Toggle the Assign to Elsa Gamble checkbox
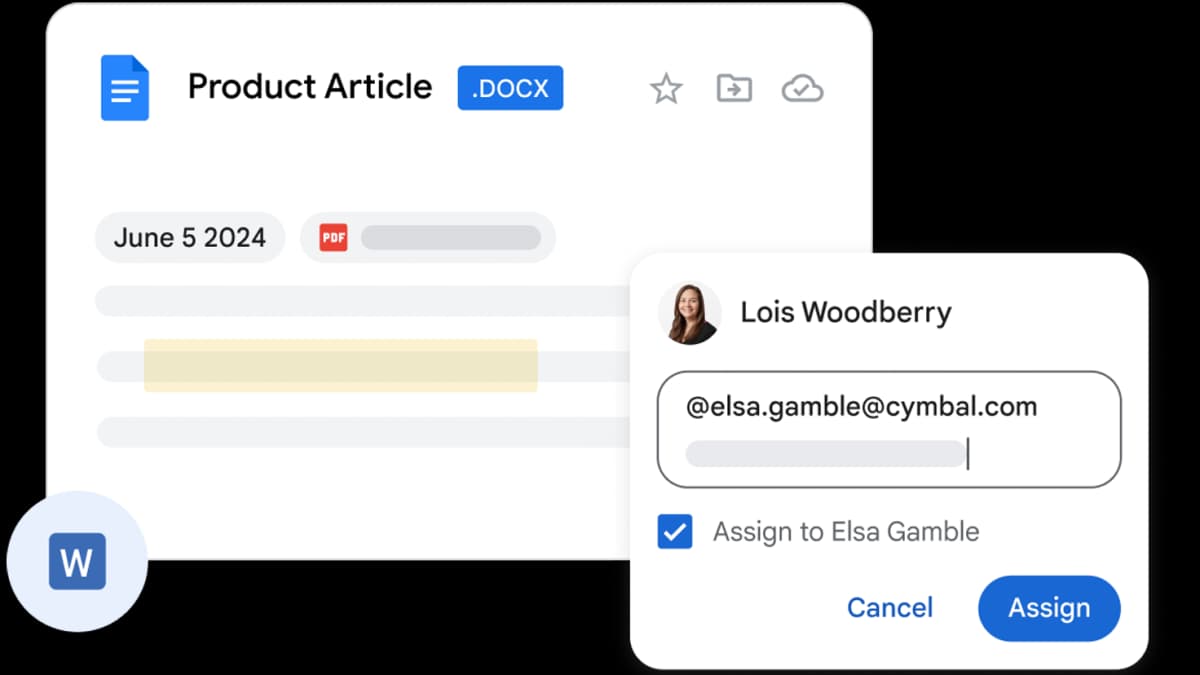1200x675 pixels. coord(675,532)
